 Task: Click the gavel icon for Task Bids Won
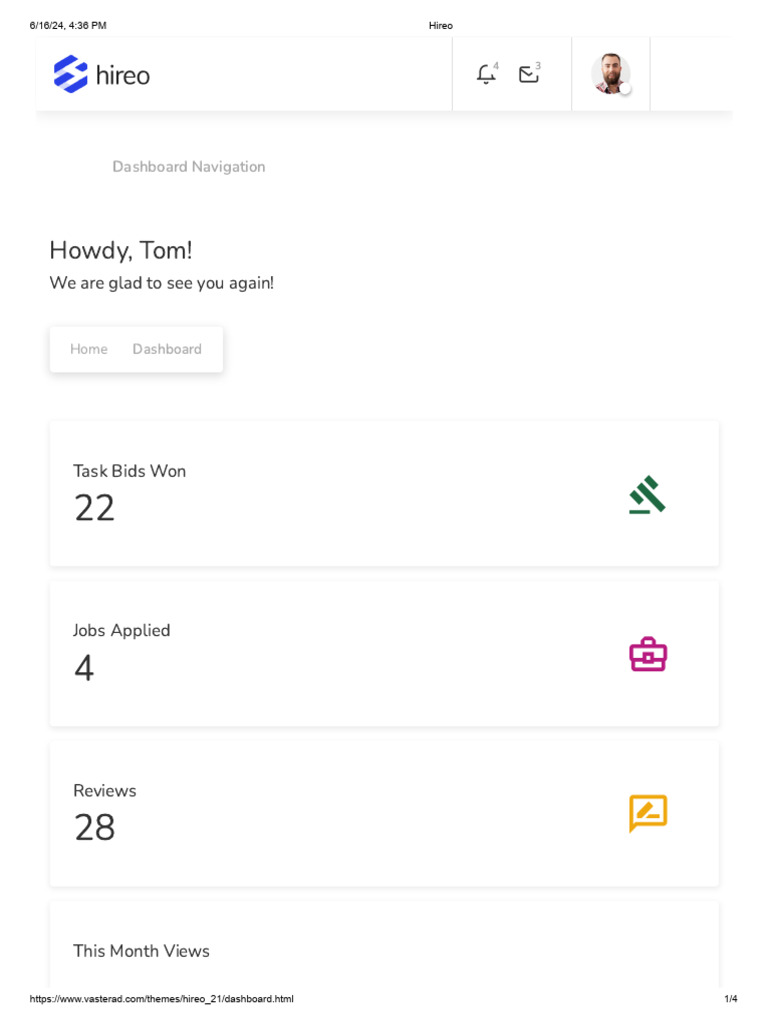(x=647, y=495)
